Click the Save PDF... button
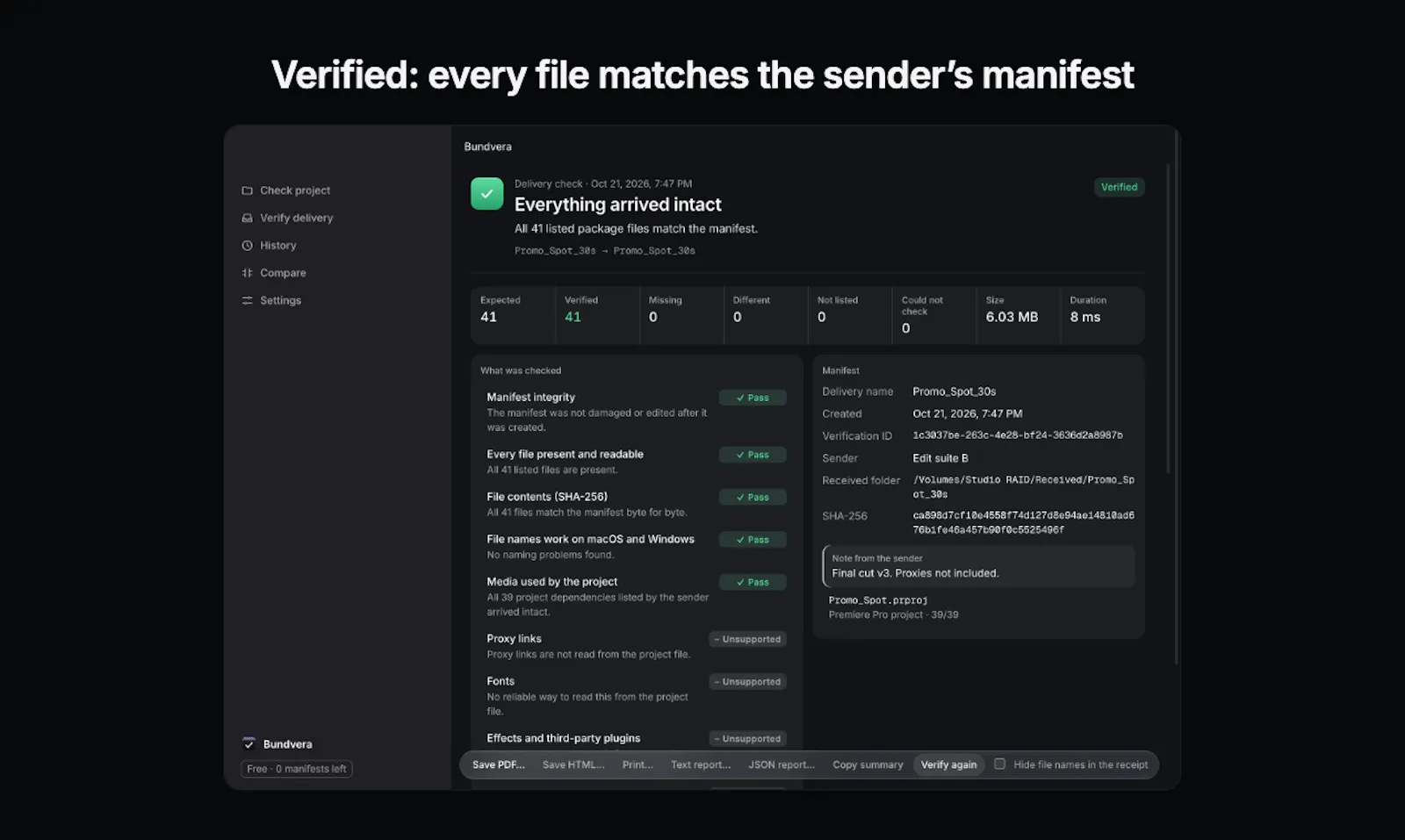Viewport: 1405px width, 840px height. point(498,765)
